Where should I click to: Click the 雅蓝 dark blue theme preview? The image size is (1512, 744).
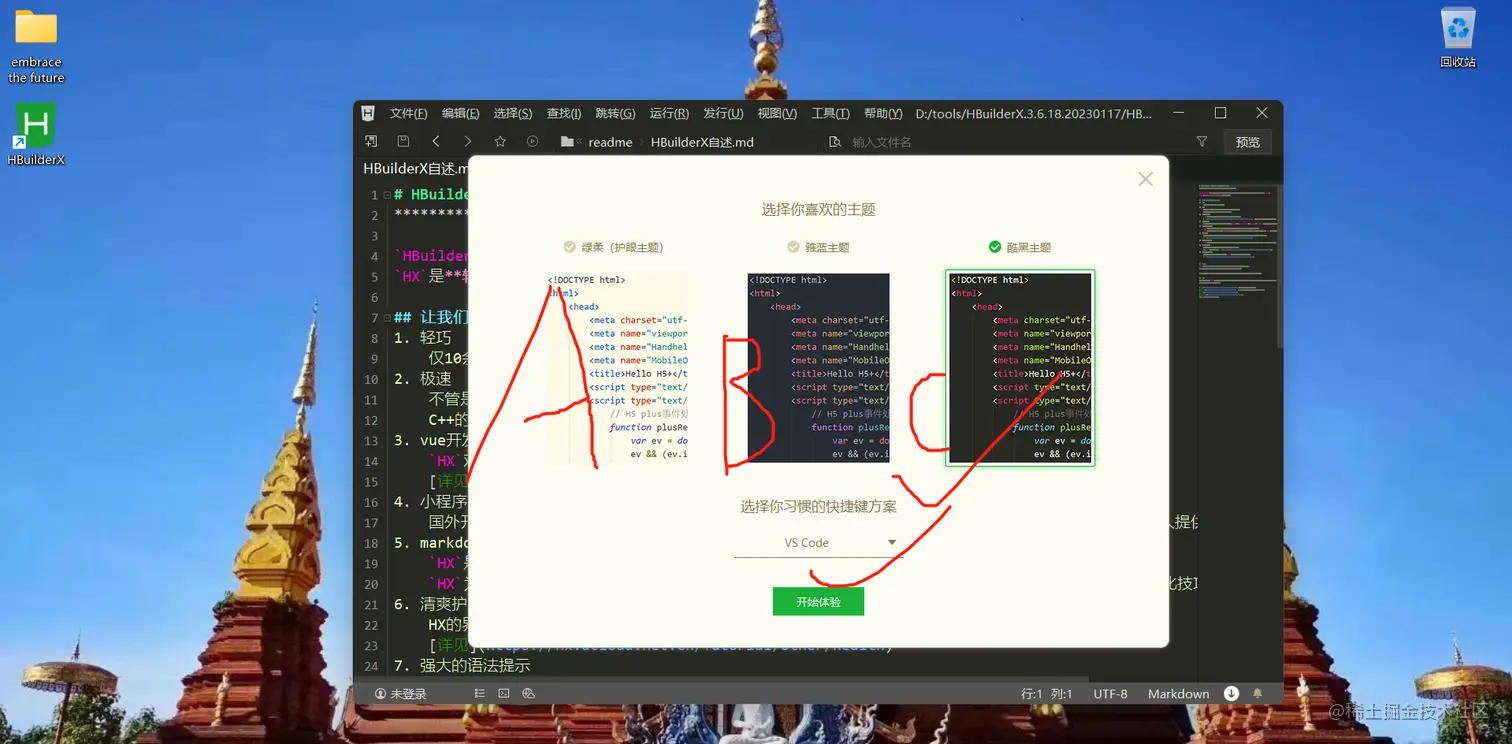pos(818,367)
